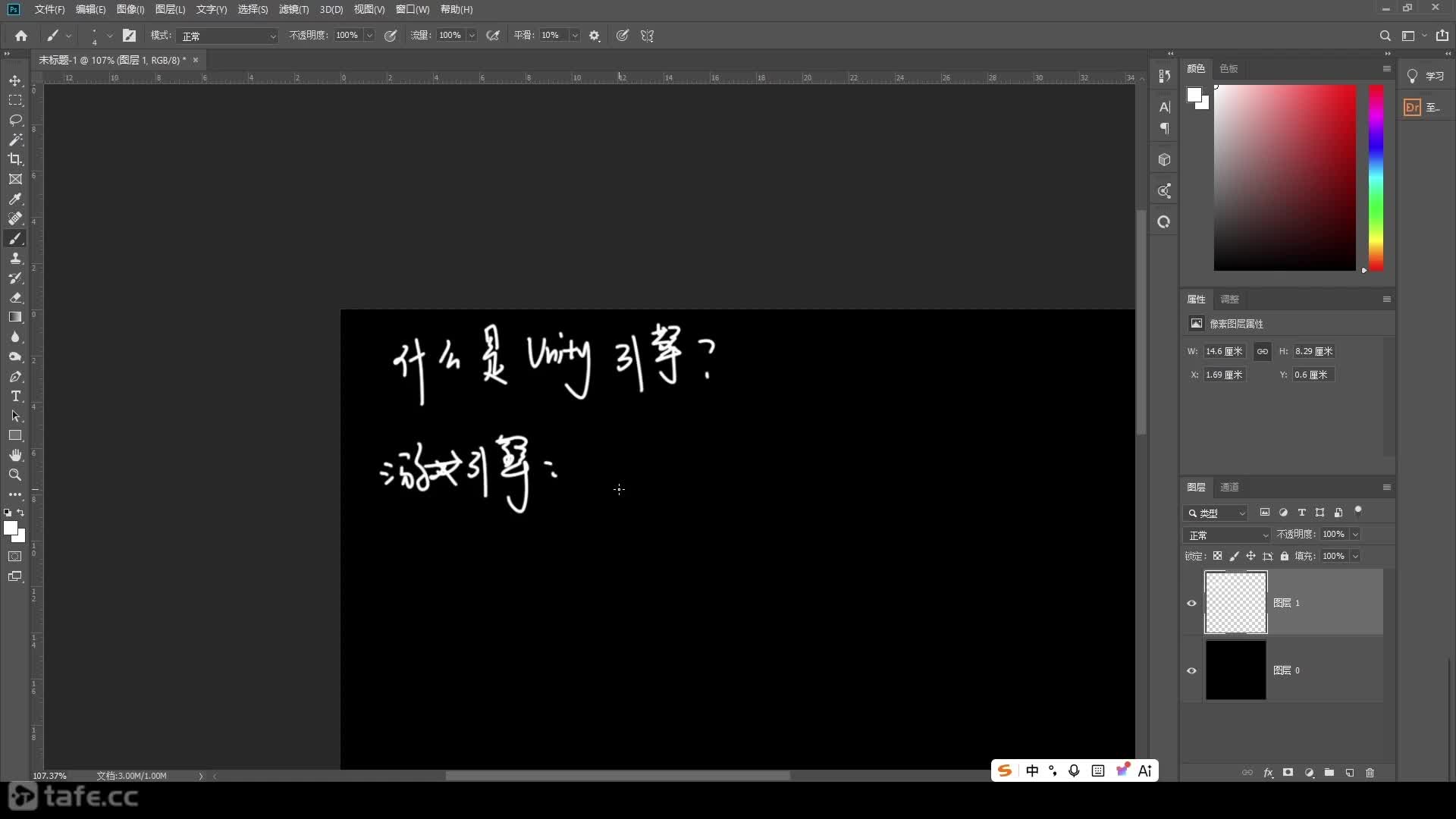Open the 文件(F) menu
The image size is (1456, 819).
point(50,9)
